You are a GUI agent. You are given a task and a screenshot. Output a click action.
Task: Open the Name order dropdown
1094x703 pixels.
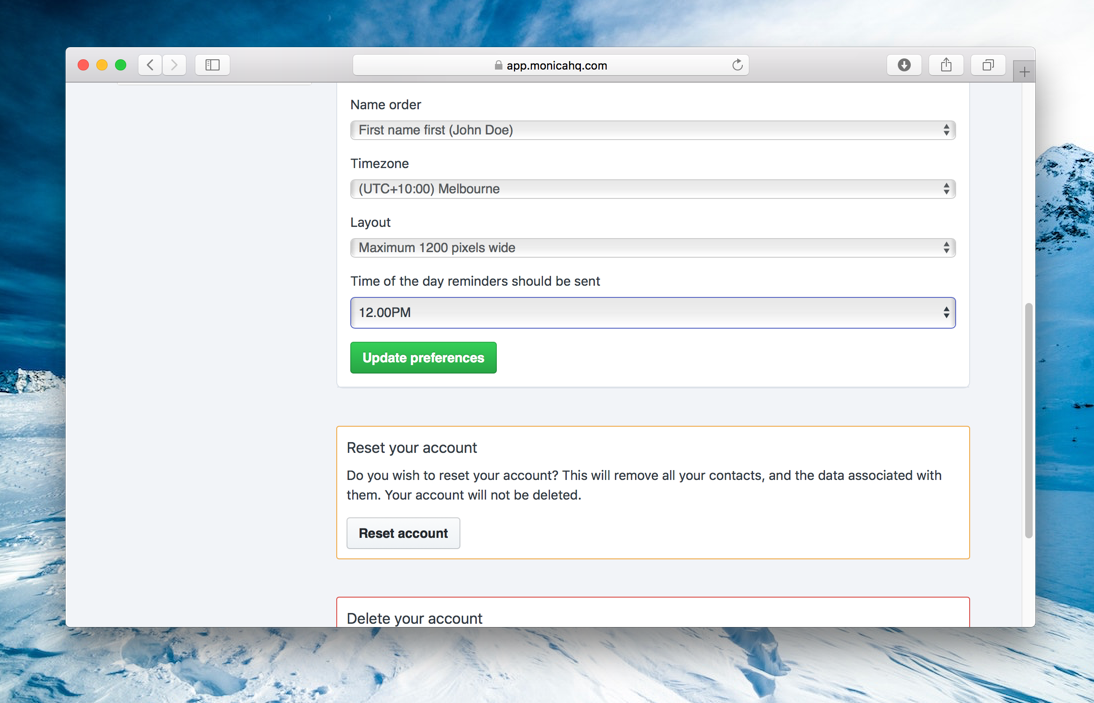pyautogui.click(x=652, y=130)
